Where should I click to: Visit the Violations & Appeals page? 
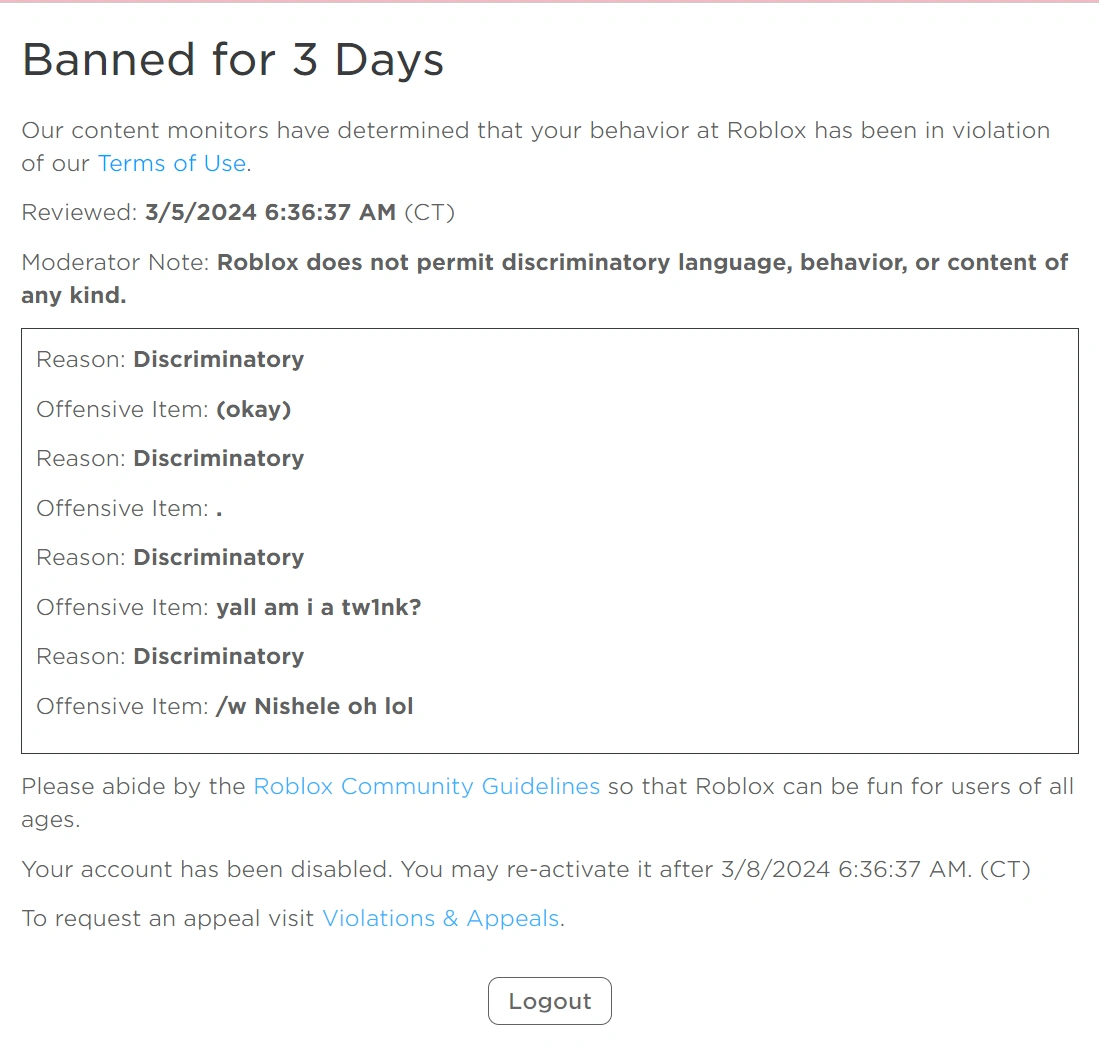[x=440, y=918]
